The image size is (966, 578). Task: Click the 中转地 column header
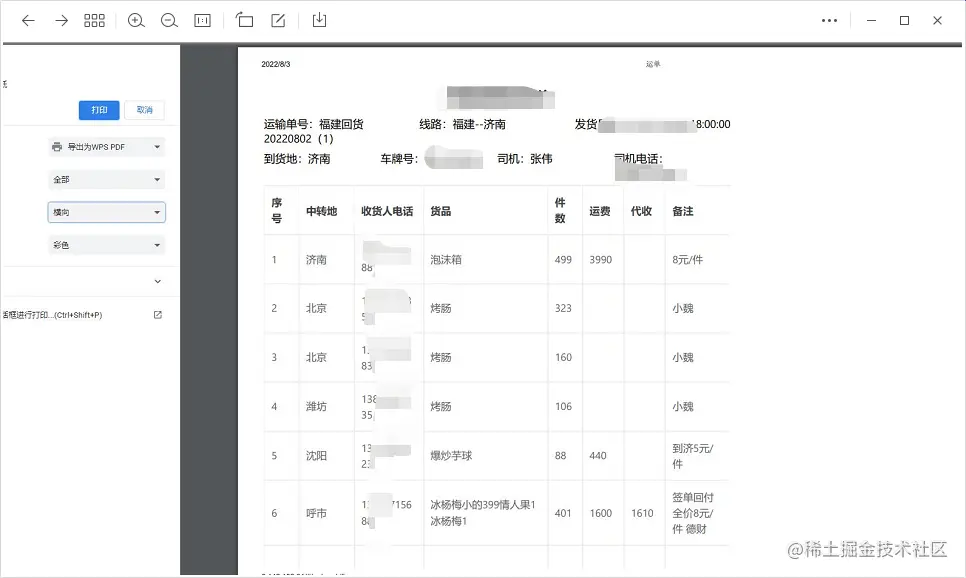click(322, 211)
